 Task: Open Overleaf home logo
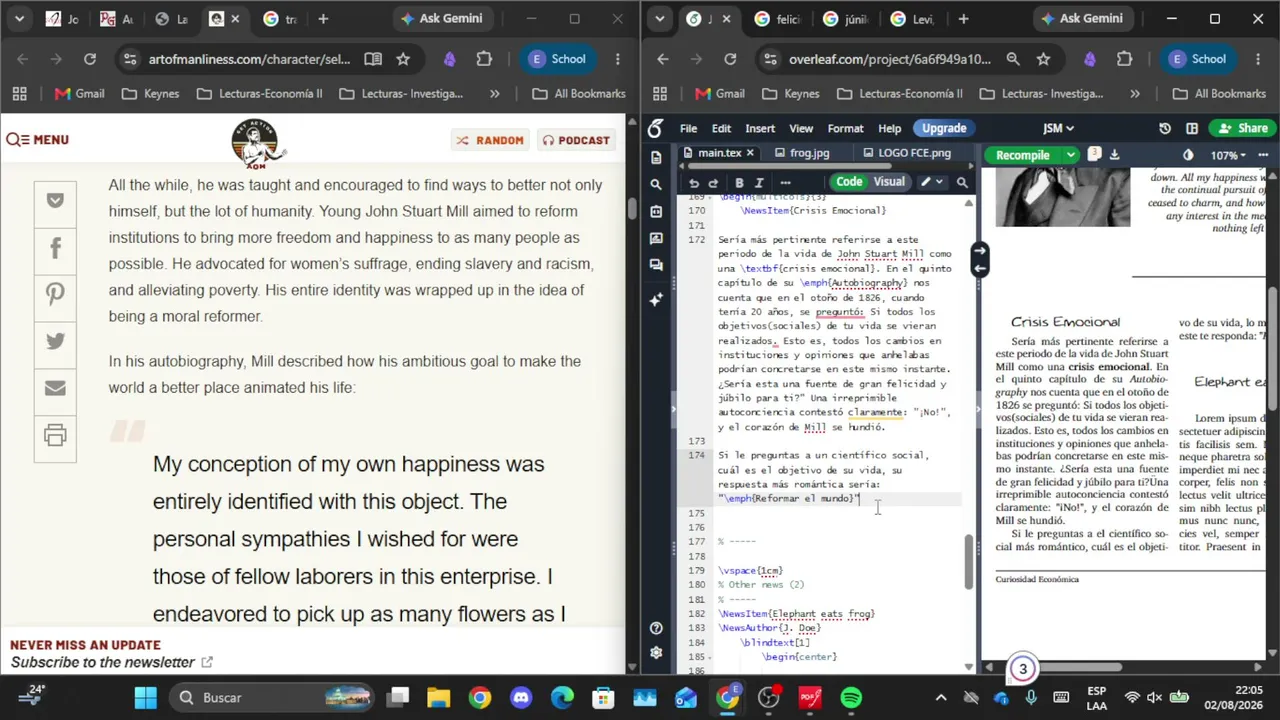[x=655, y=128]
